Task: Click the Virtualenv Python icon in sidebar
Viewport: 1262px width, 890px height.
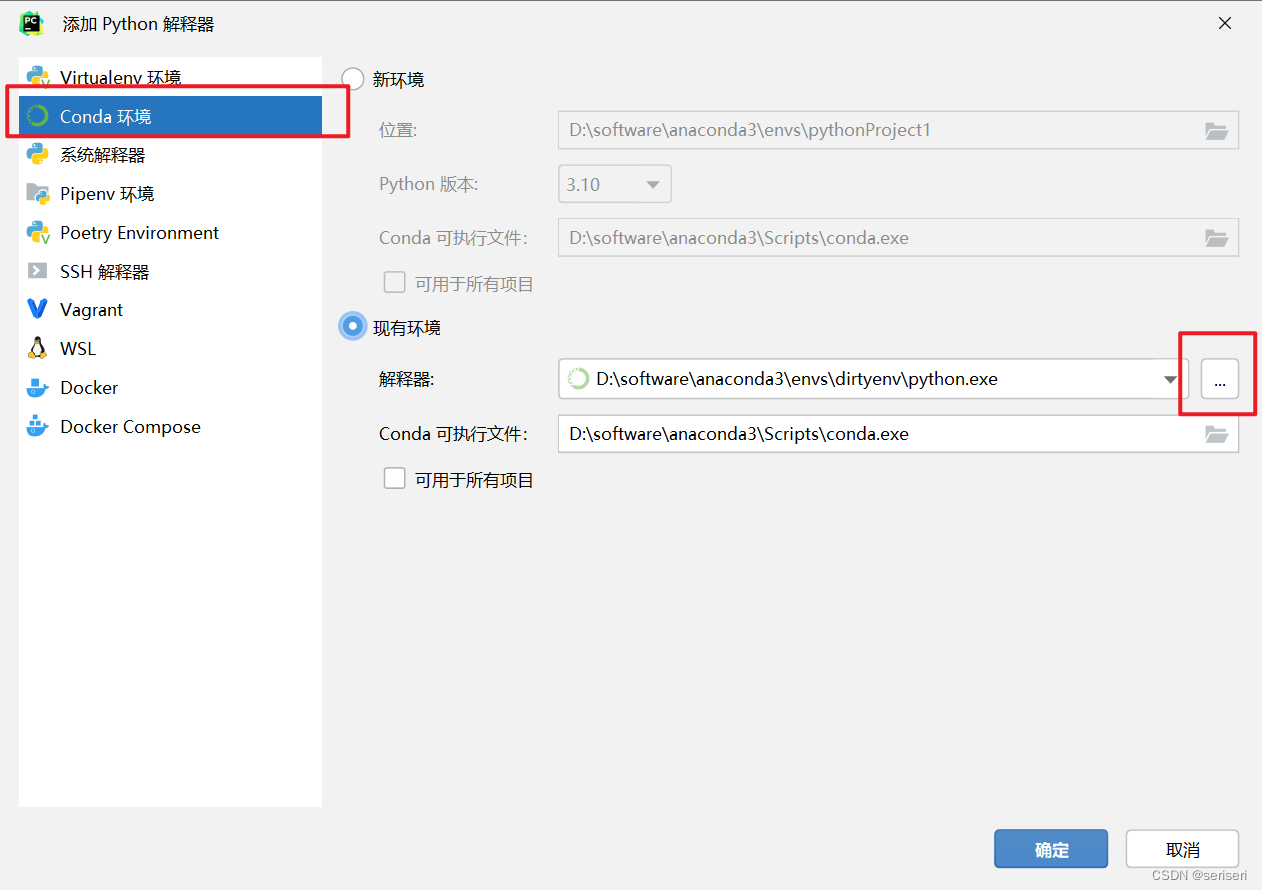Action: coord(38,77)
